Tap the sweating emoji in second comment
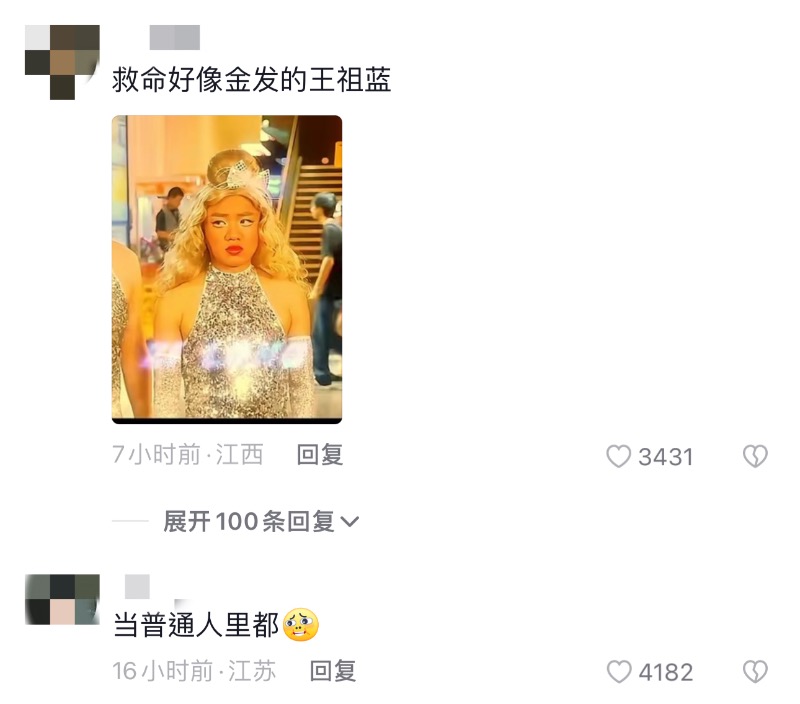The height and width of the screenshot is (704, 800). (x=301, y=625)
